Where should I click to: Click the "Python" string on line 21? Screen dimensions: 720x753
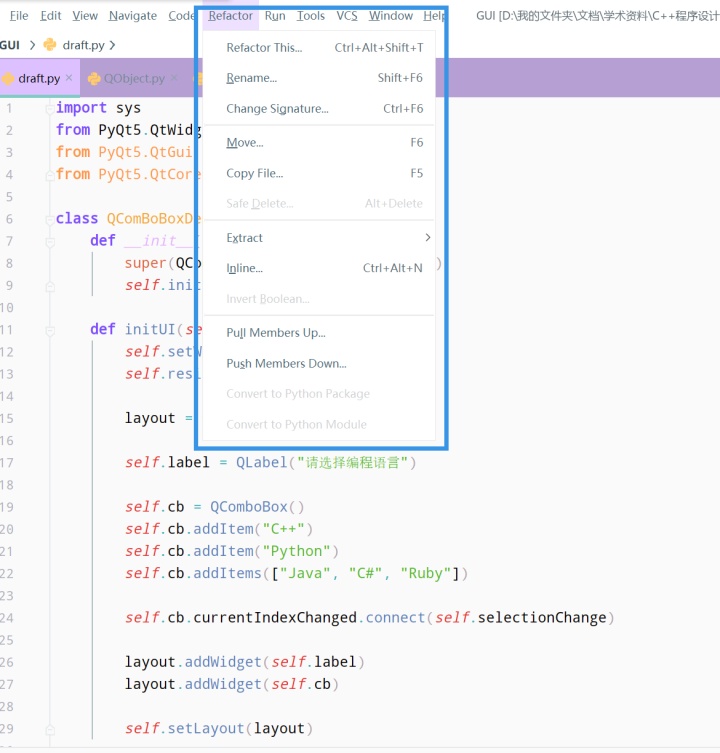(x=296, y=551)
